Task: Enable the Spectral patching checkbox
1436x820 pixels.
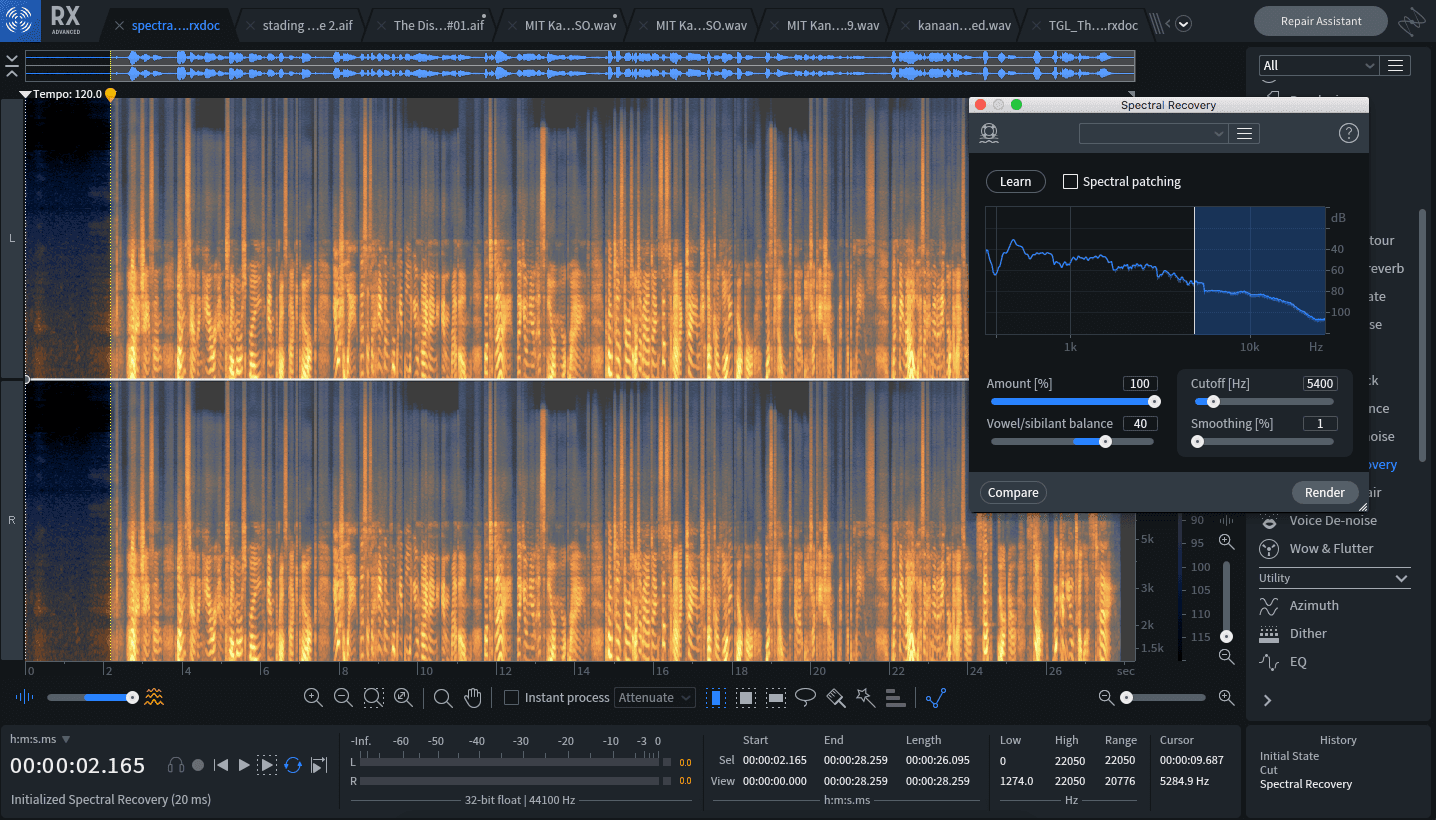Action: pos(1070,181)
